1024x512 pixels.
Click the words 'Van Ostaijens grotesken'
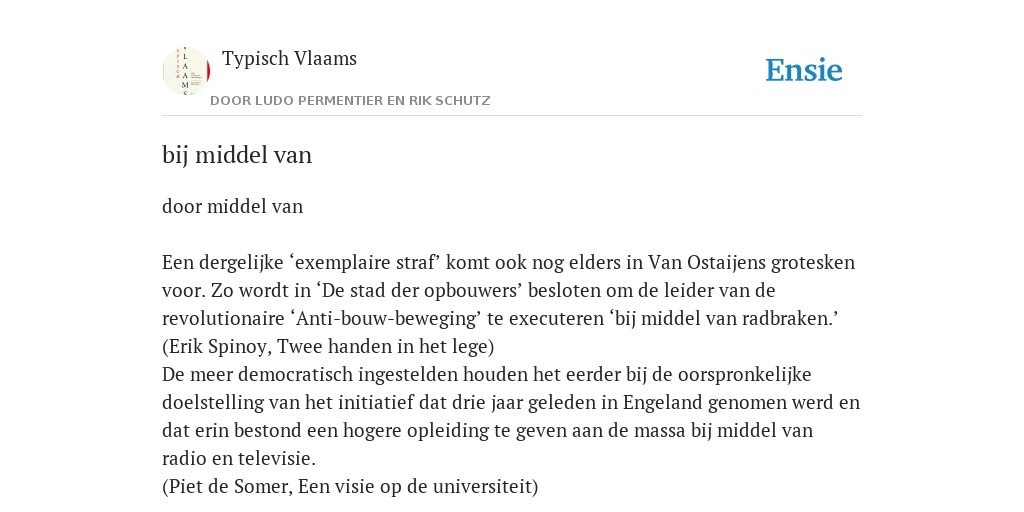click(x=752, y=263)
